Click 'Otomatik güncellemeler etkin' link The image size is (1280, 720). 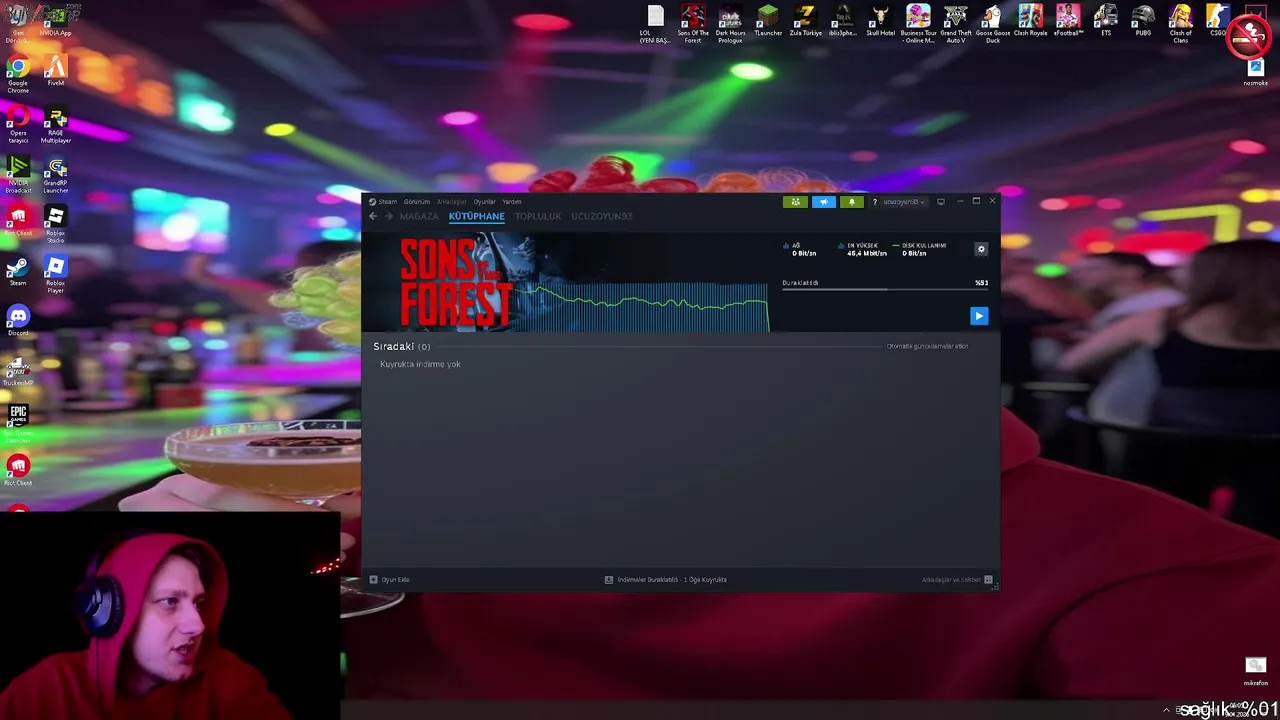coord(927,346)
